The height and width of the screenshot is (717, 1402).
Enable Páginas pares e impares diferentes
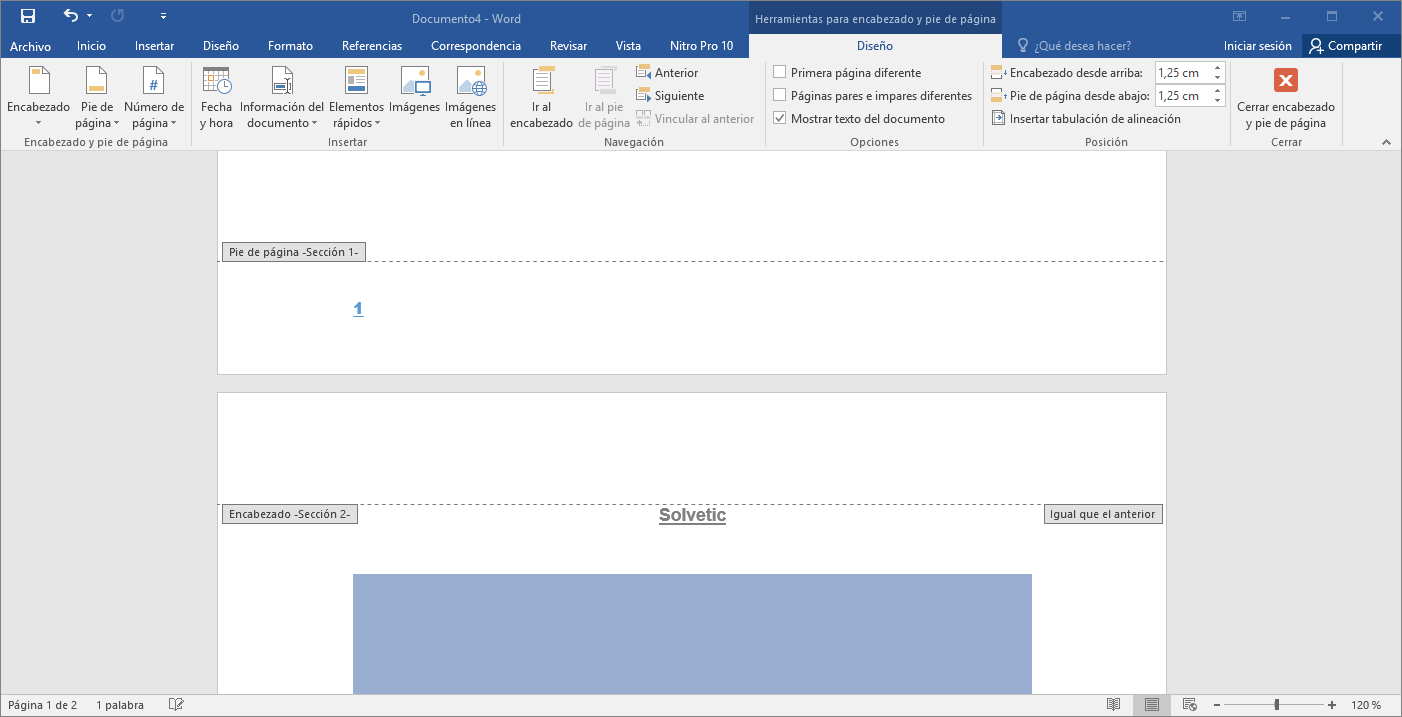872,96
